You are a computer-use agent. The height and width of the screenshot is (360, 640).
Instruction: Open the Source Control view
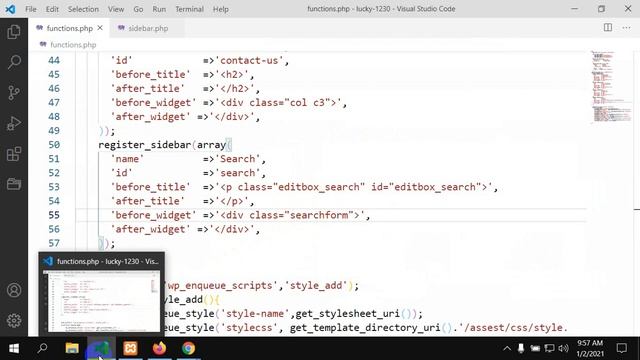pos(14,93)
